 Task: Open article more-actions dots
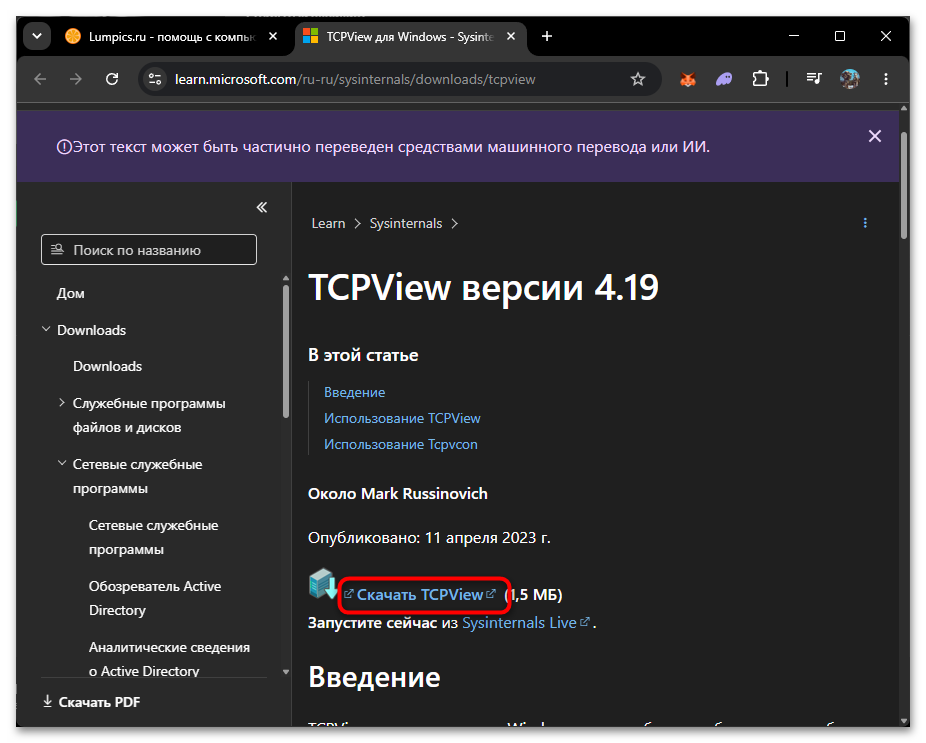pos(865,223)
